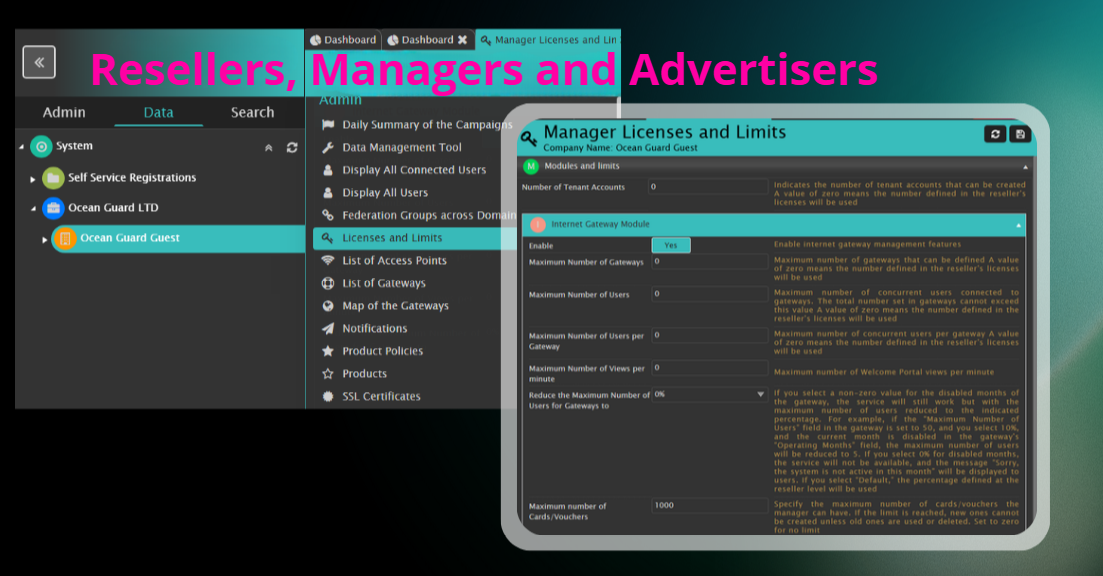Image resolution: width=1103 pixels, height=576 pixels.
Task: Save the Manager Licenses and Limits form
Action: [1020, 134]
